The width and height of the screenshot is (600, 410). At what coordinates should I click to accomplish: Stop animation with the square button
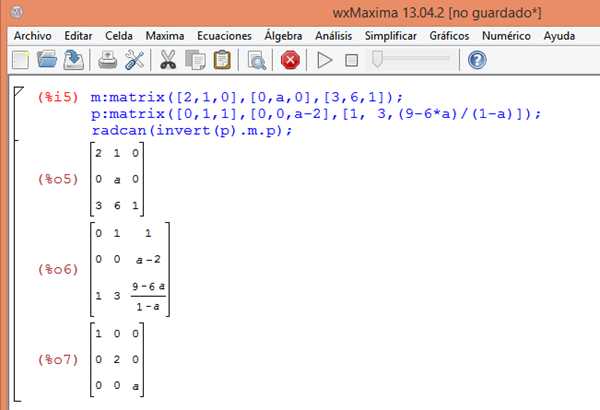[351, 60]
